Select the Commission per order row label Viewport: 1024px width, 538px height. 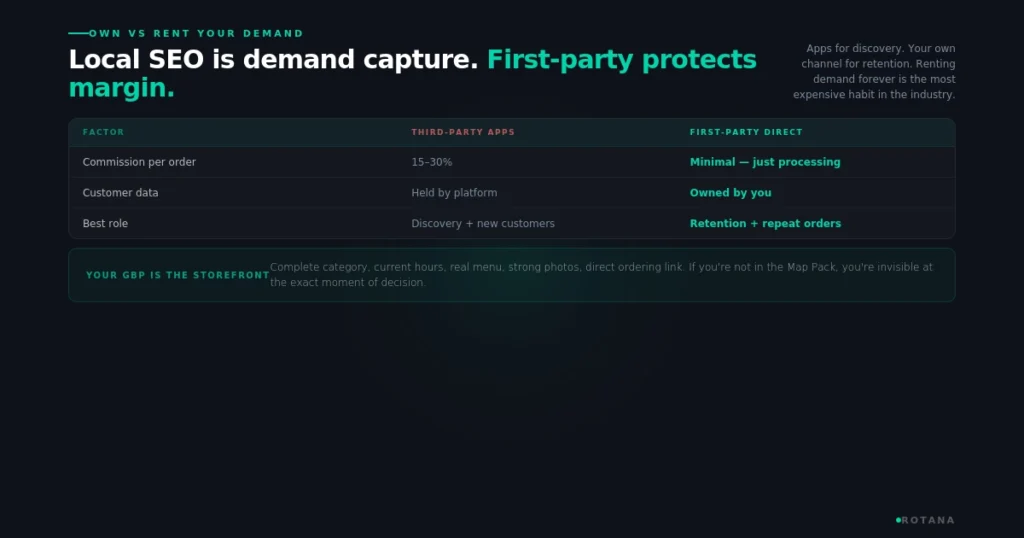pos(139,162)
